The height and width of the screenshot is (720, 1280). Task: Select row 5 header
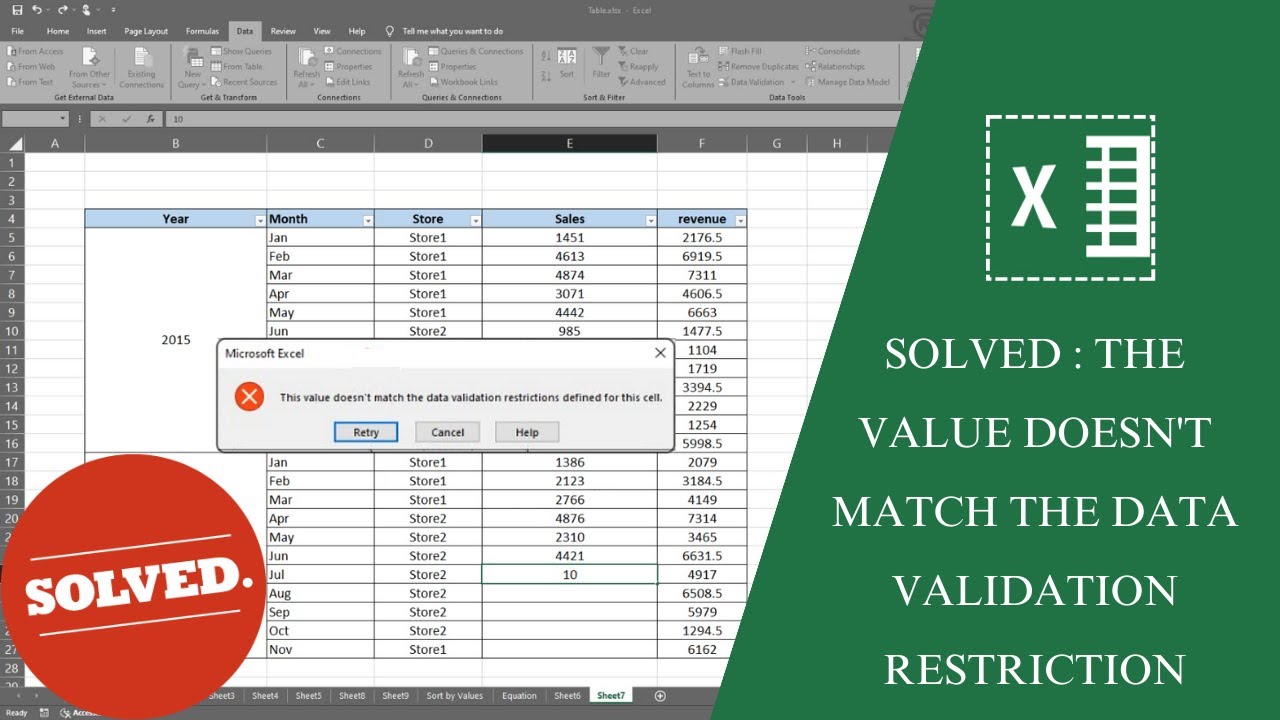12,238
